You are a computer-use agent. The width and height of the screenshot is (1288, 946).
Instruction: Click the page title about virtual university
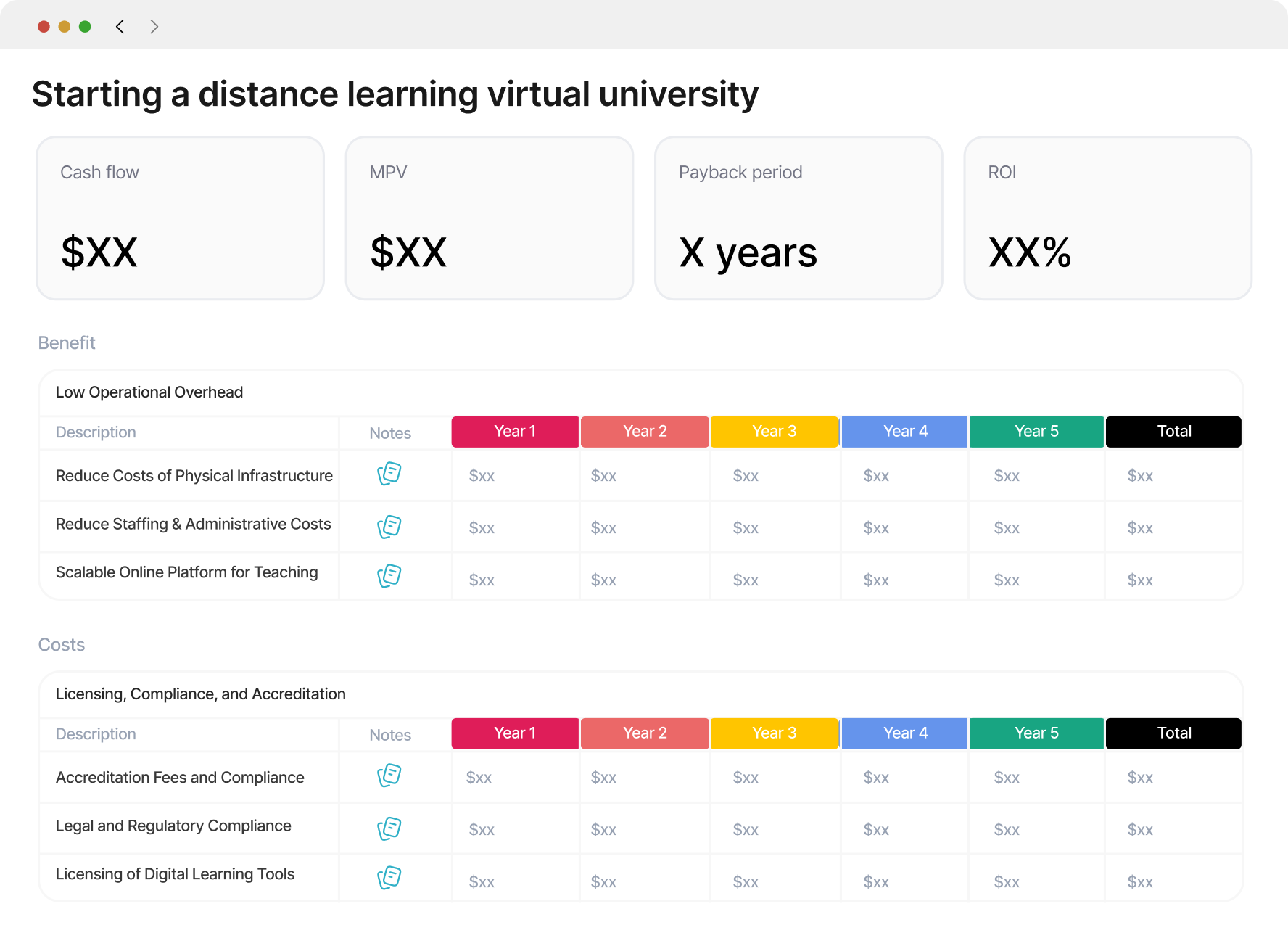tap(395, 94)
